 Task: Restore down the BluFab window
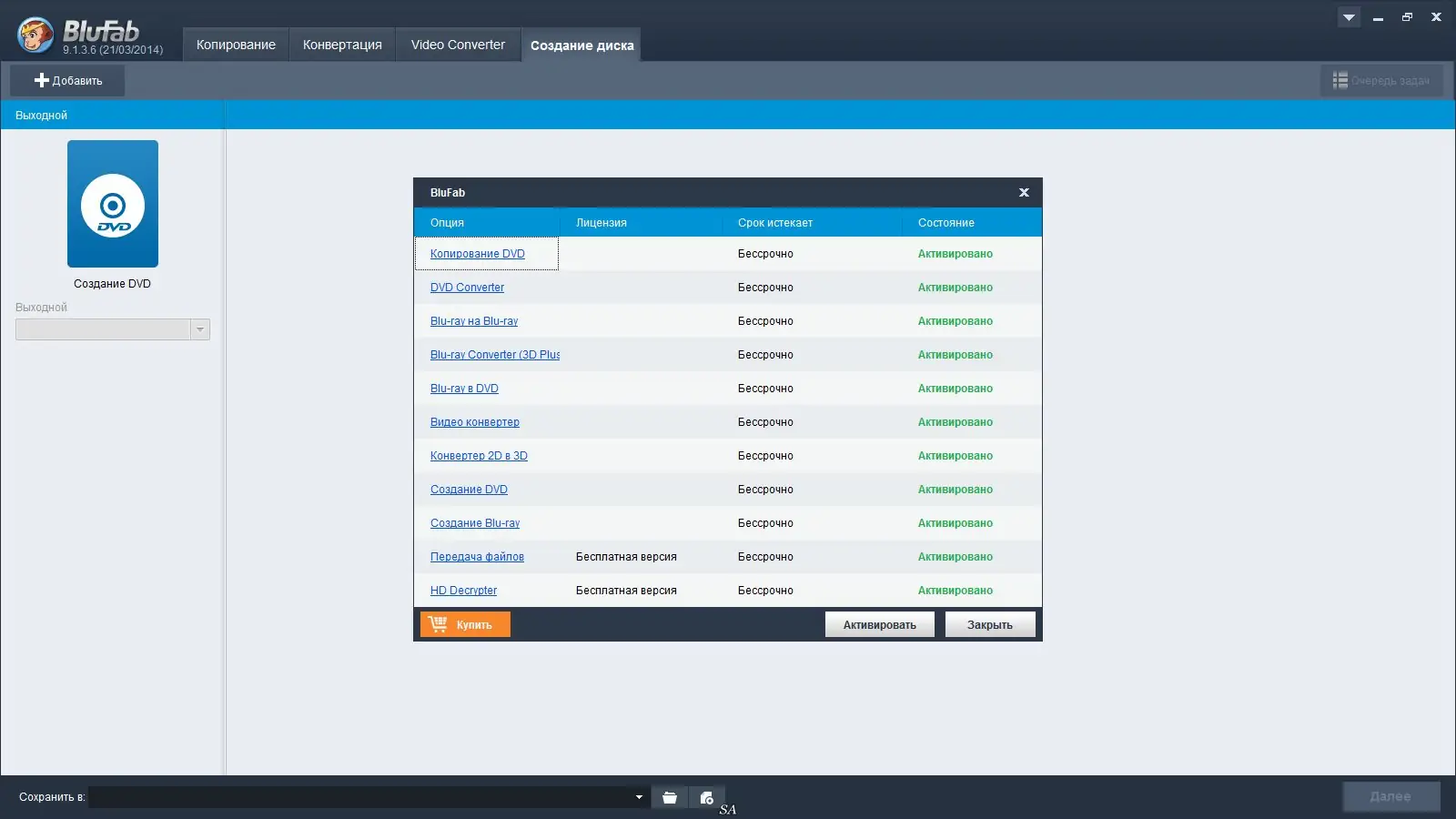tap(1407, 17)
